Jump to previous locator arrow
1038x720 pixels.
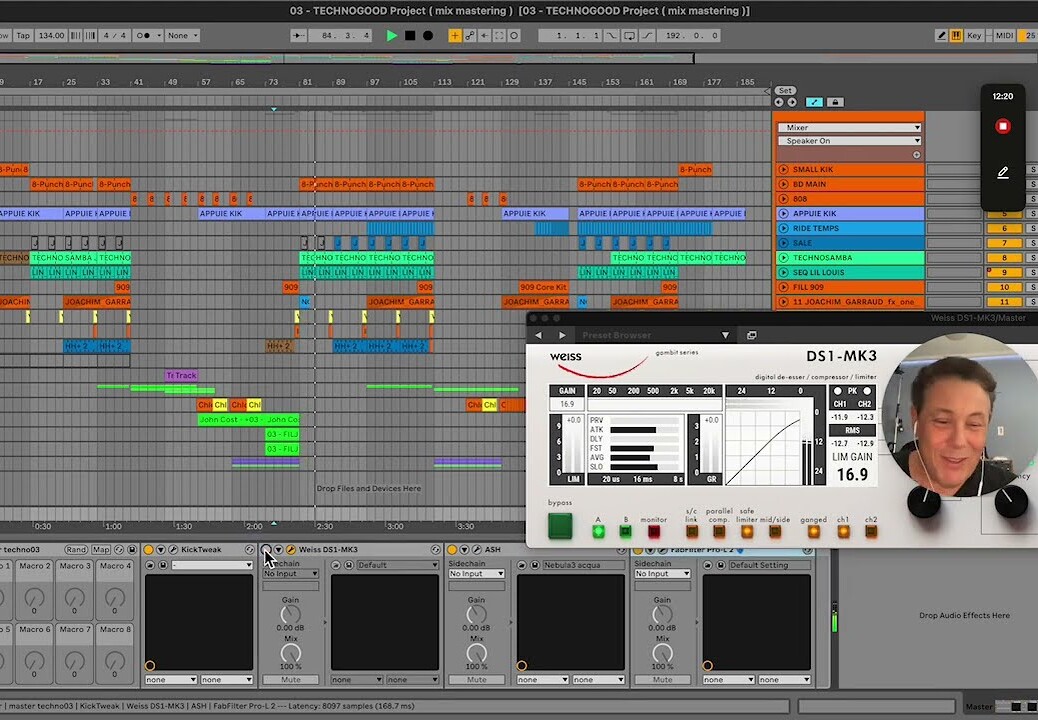click(x=779, y=102)
